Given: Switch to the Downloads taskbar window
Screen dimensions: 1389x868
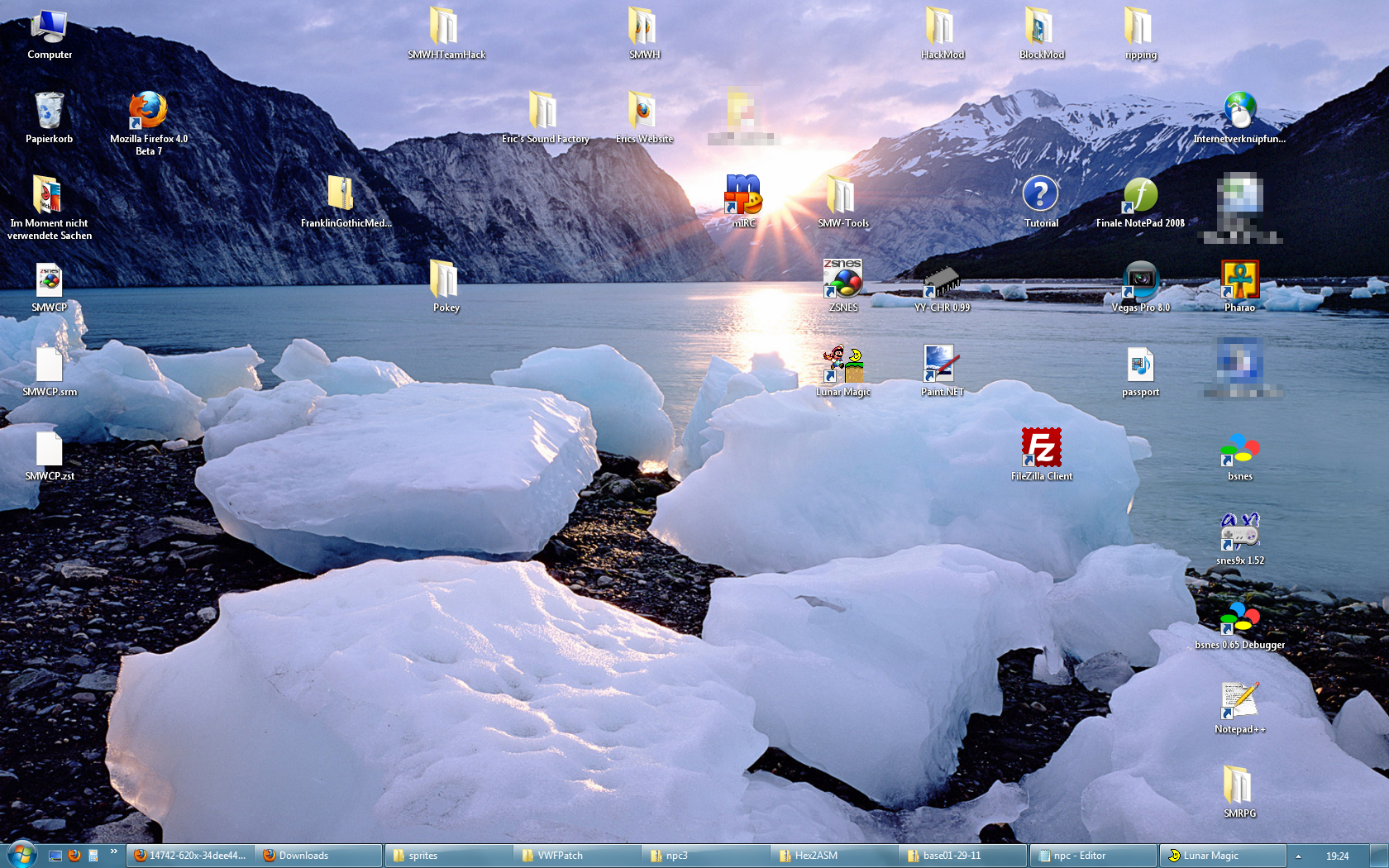Looking at the screenshot, I should pos(319,856).
